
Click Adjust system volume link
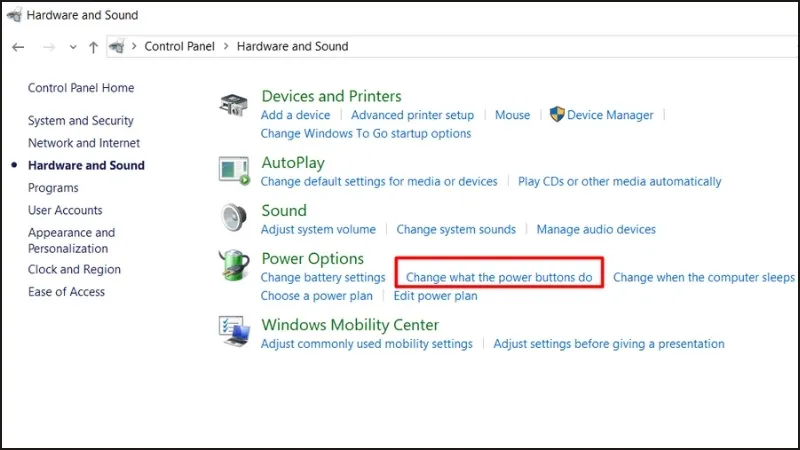[318, 229]
